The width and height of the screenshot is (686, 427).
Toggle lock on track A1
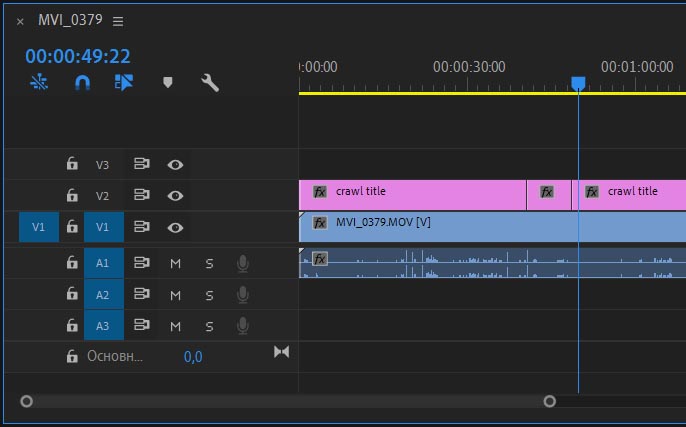[72, 262]
